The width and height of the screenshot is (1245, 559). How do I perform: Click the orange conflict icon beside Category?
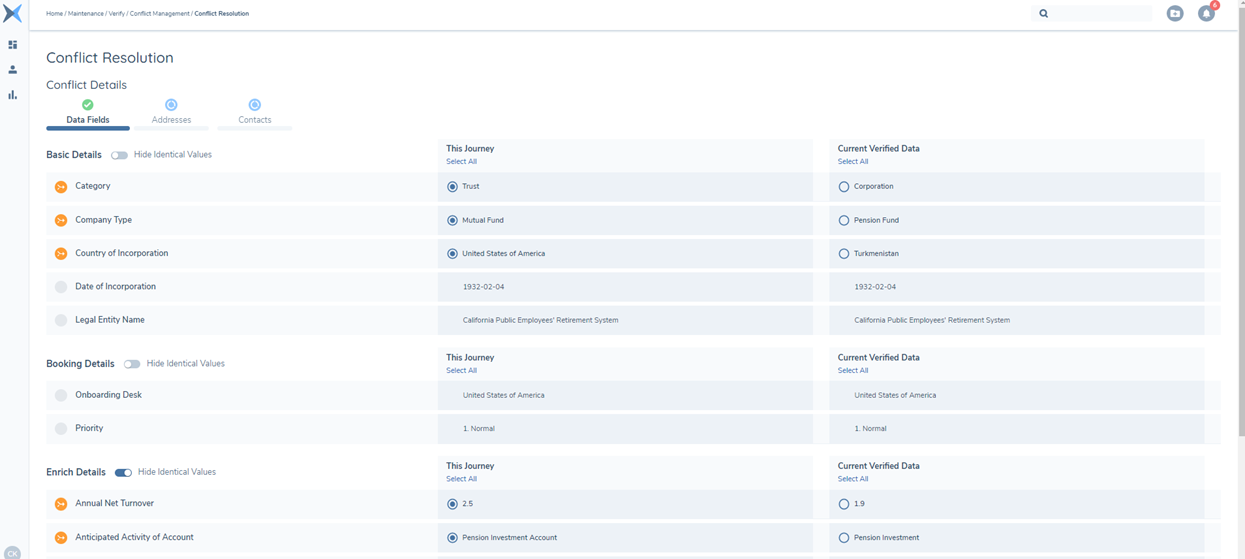click(61, 187)
